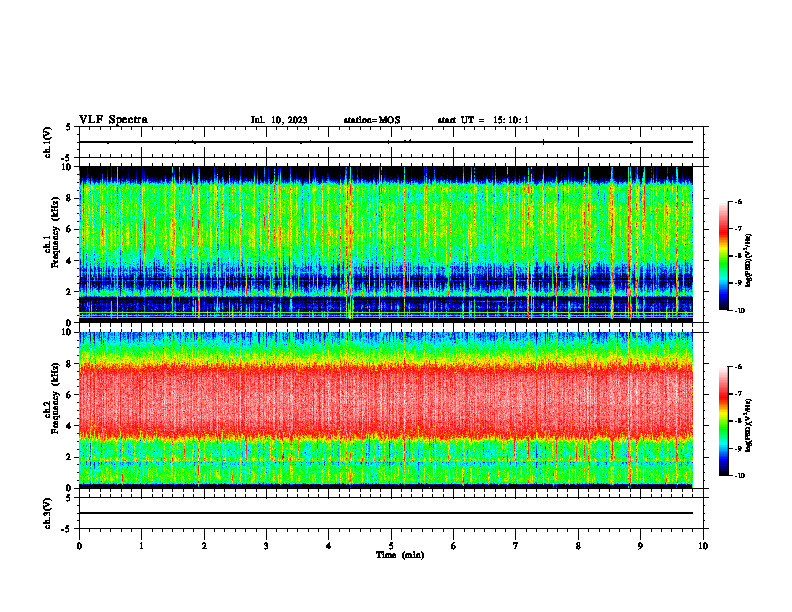Click the ch.1 frequency tick "2"
792x612 pixels.
pyautogui.click(x=69, y=292)
